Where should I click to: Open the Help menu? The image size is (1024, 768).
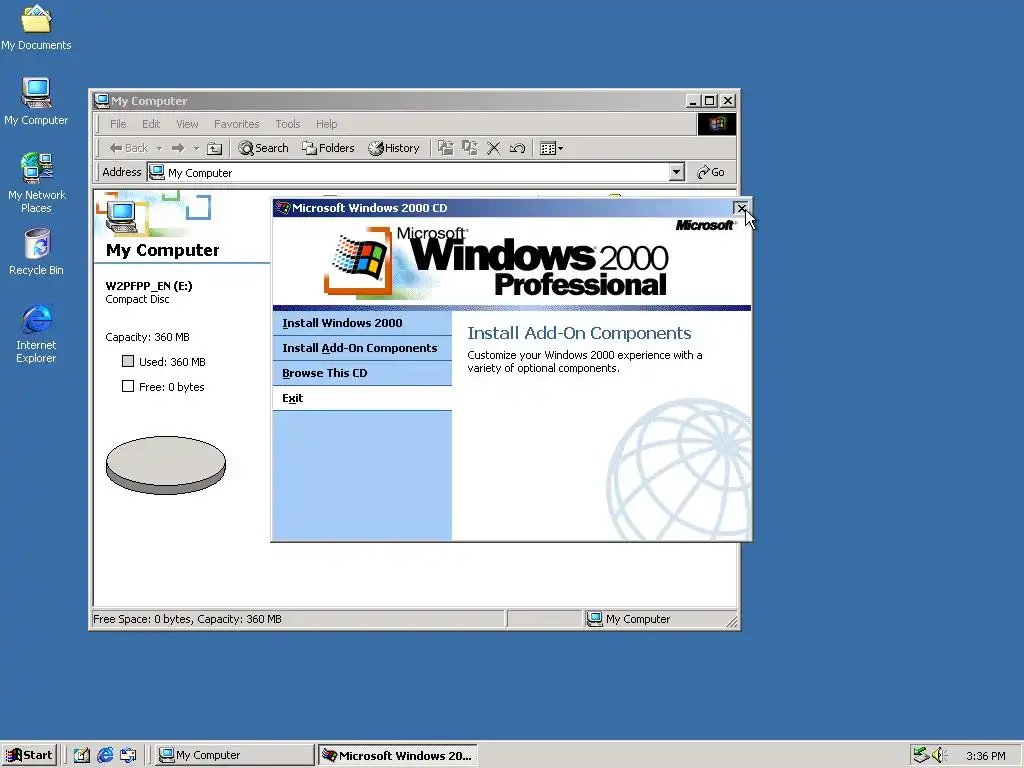(x=327, y=124)
